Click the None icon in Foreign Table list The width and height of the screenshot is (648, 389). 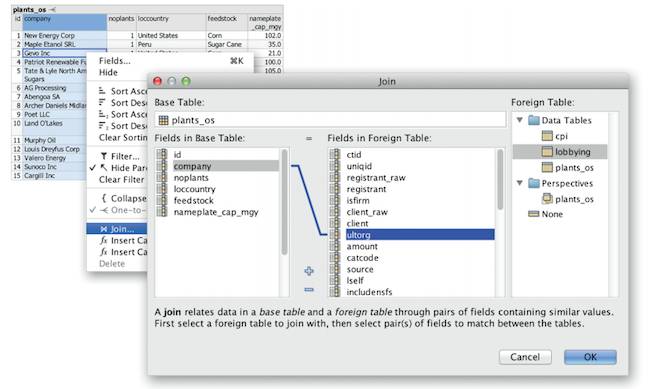point(534,214)
